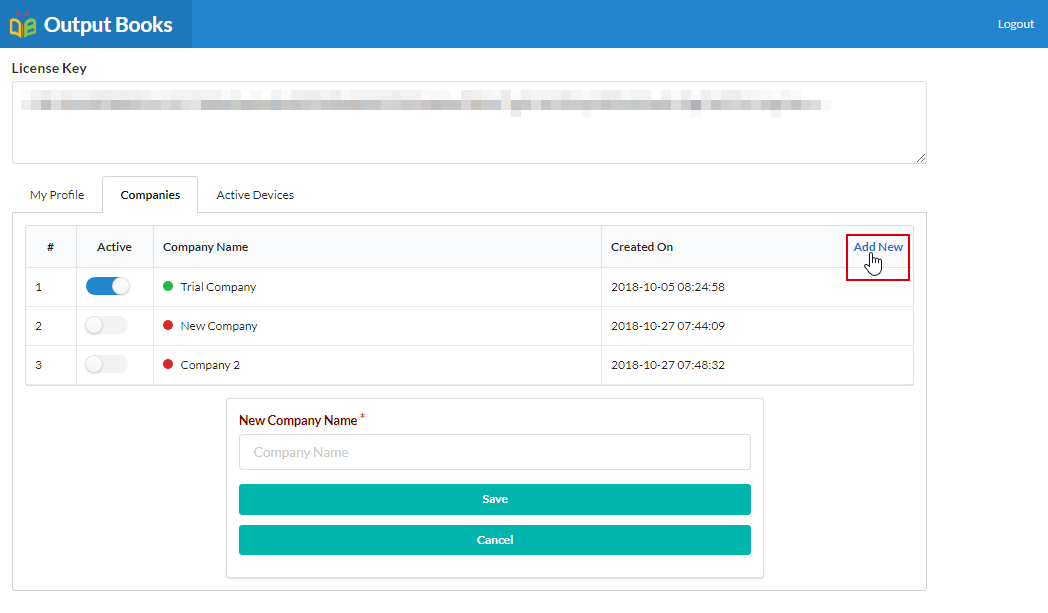Screen dimensions: 1048x613
Task: Click the date 2018-10-27 07:44:09
Action: (x=668, y=326)
